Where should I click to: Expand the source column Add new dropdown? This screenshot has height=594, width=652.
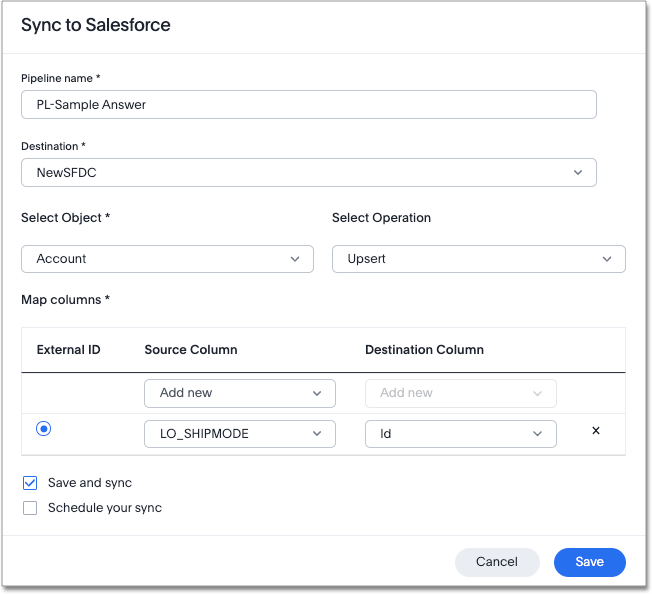239,393
